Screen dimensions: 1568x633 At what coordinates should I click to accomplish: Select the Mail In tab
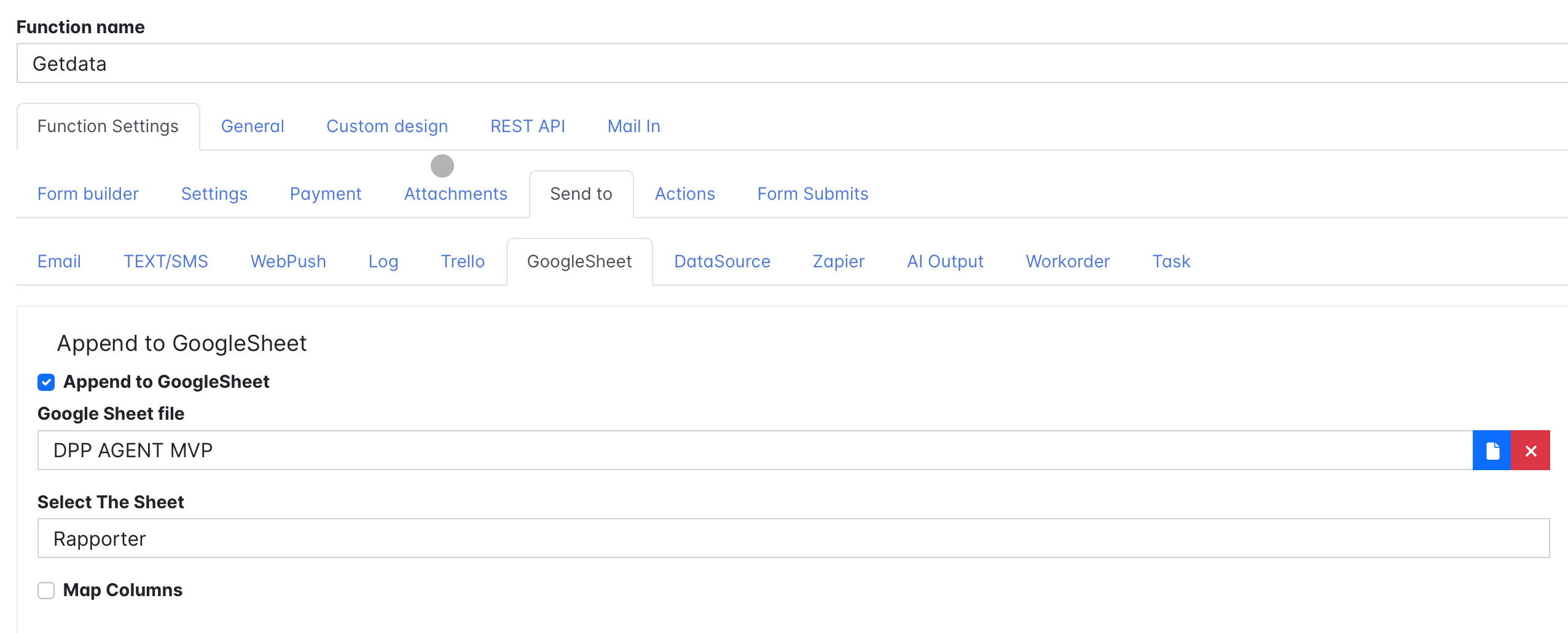[x=633, y=126]
